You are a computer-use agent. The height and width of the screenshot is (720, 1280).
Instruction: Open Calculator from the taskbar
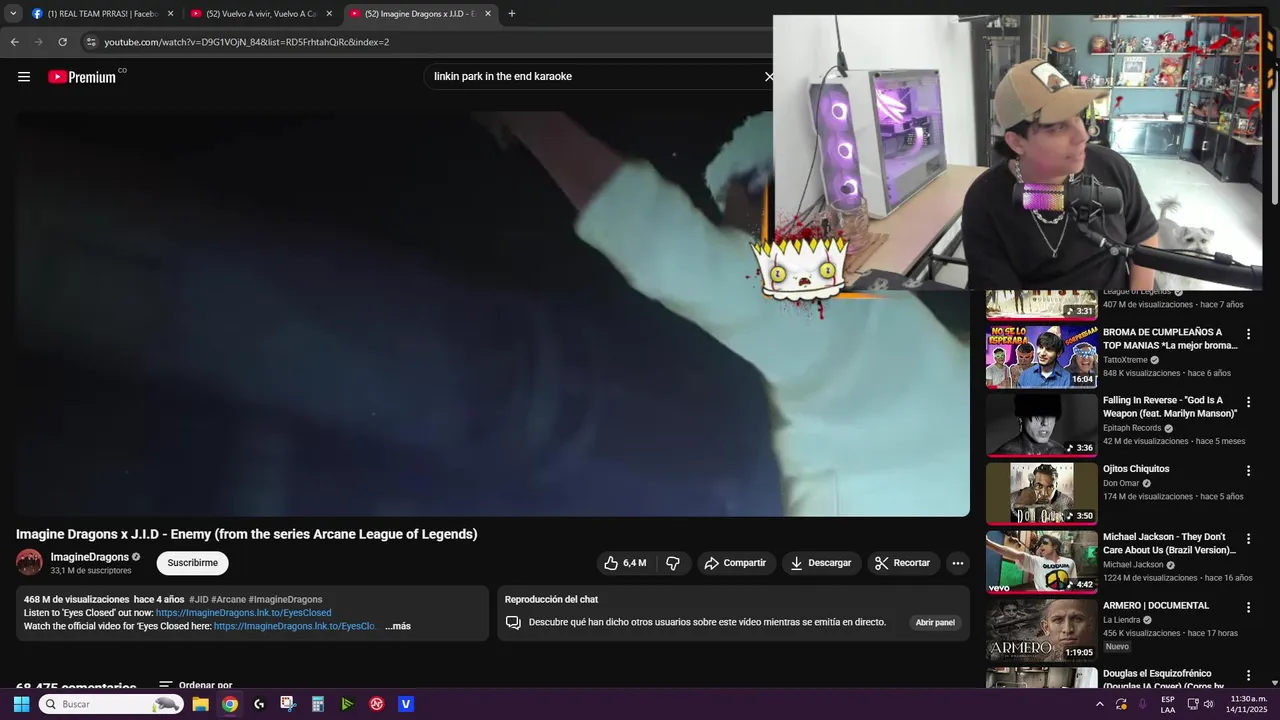[x=318, y=704]
